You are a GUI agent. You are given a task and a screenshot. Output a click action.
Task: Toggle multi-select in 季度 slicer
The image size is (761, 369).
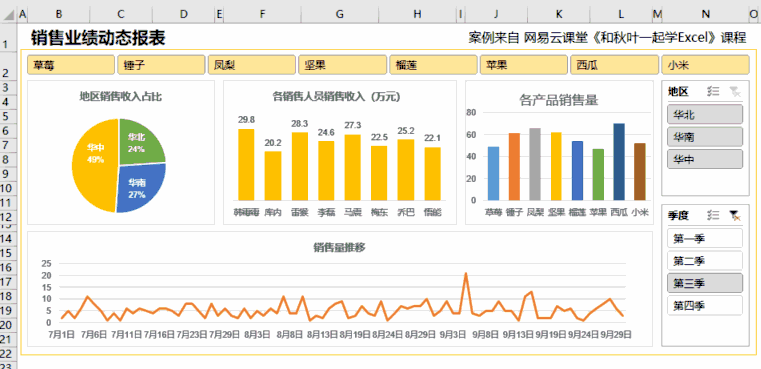[713, 216]
